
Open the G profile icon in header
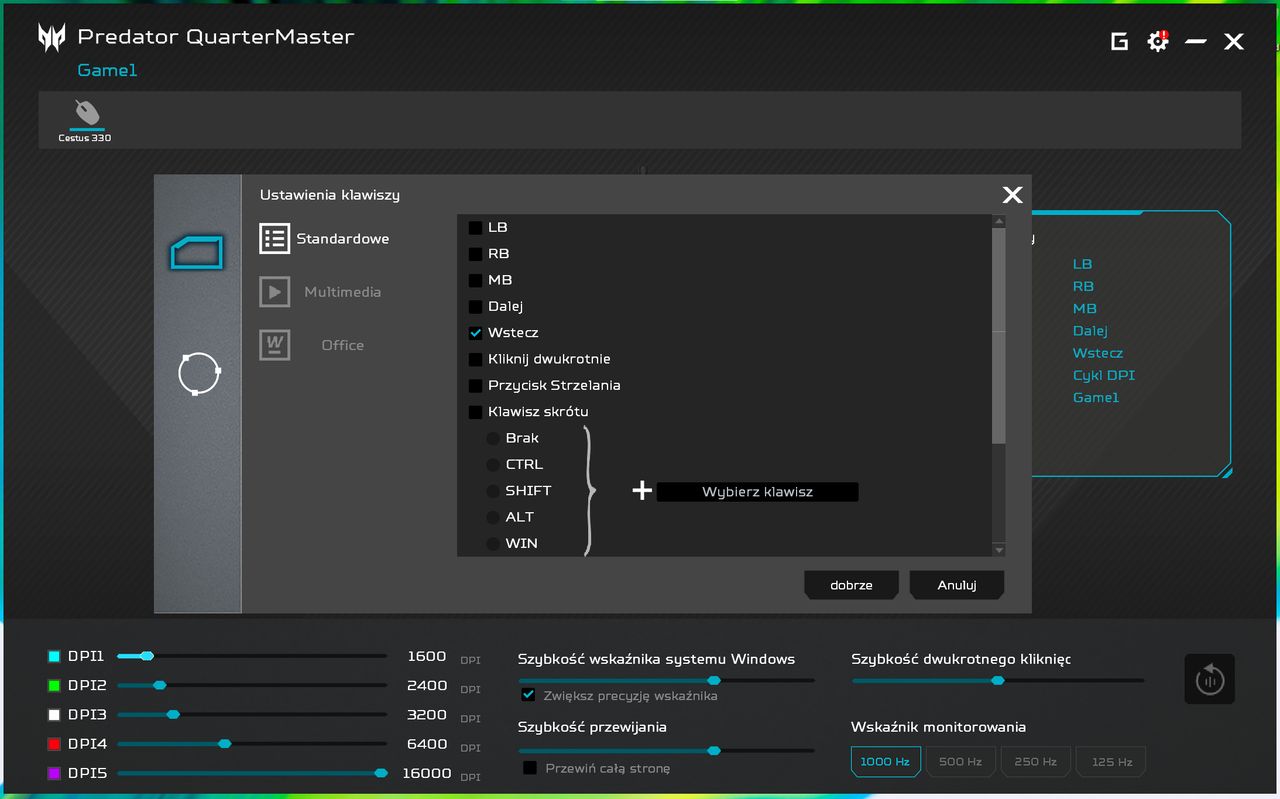(x=1120, y=41)
